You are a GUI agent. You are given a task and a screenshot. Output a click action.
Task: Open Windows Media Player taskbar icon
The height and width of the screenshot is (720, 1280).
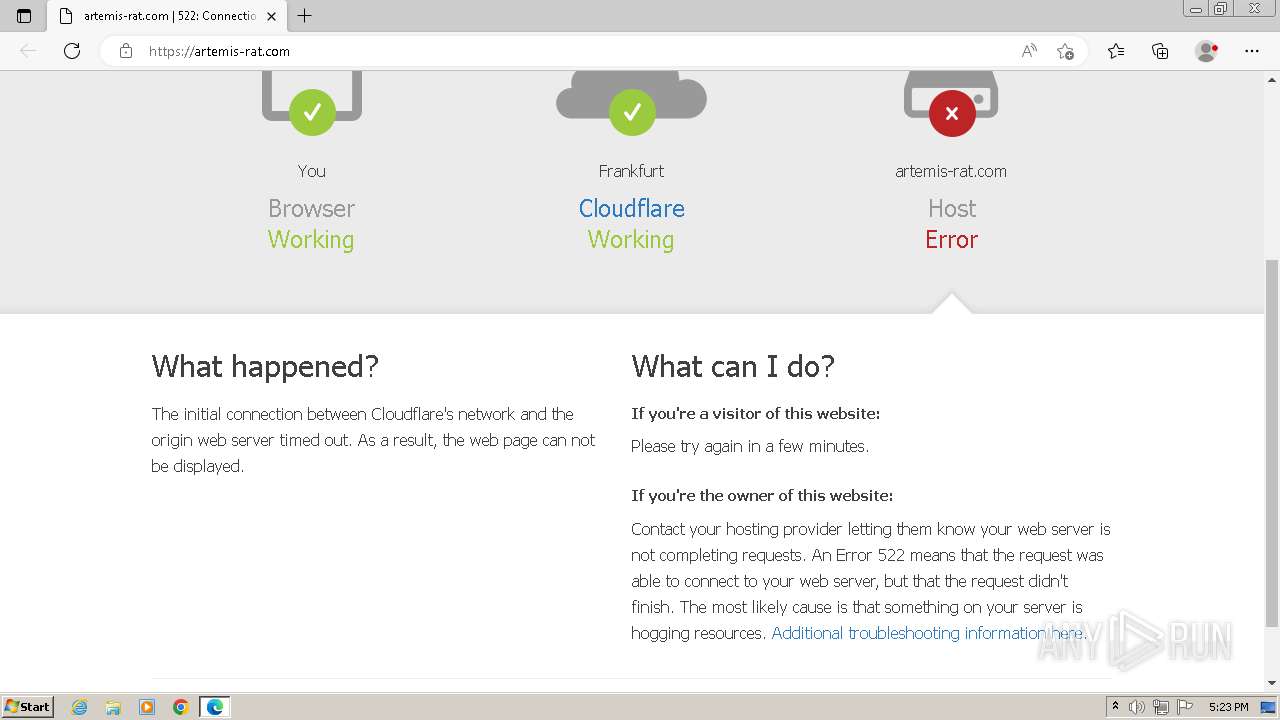pos(147,707)
